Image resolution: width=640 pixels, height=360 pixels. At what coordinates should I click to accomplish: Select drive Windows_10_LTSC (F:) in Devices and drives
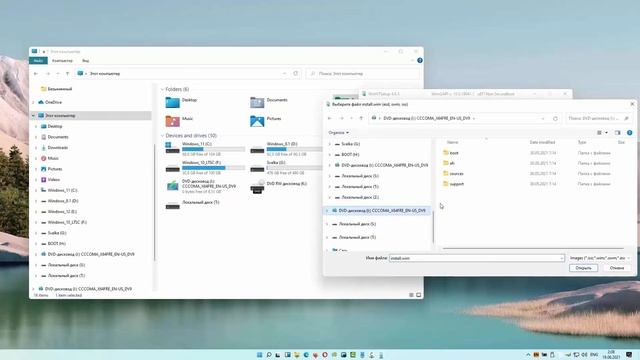[205, 167]
